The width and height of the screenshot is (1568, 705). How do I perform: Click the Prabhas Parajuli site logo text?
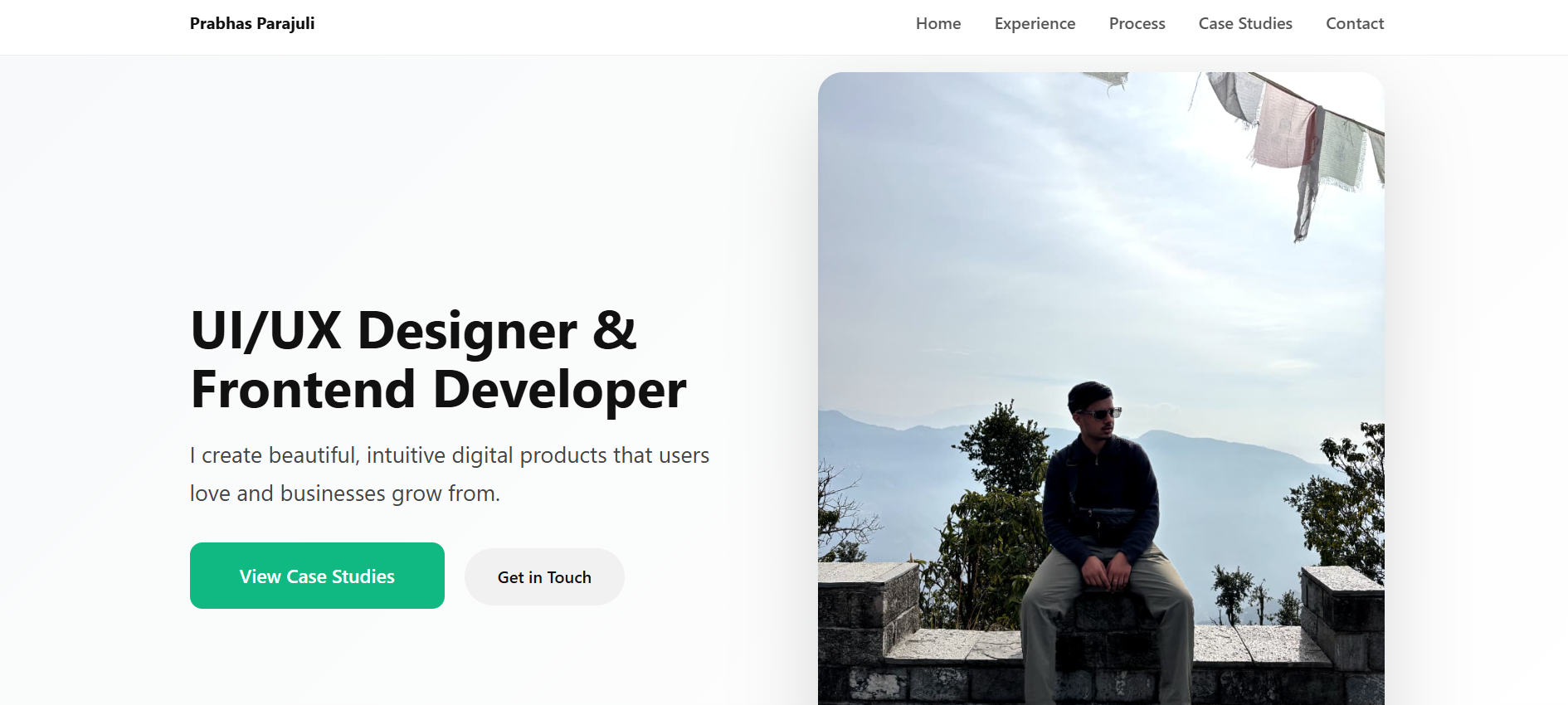252,23
